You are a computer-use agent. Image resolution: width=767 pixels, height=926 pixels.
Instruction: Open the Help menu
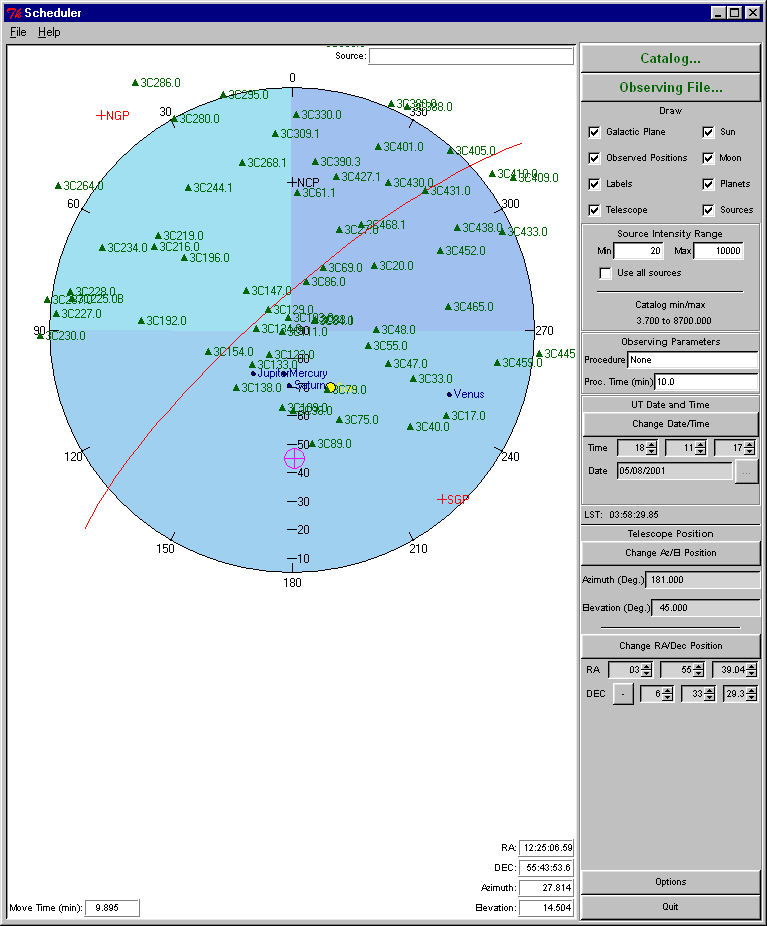[x=49, y=32]
